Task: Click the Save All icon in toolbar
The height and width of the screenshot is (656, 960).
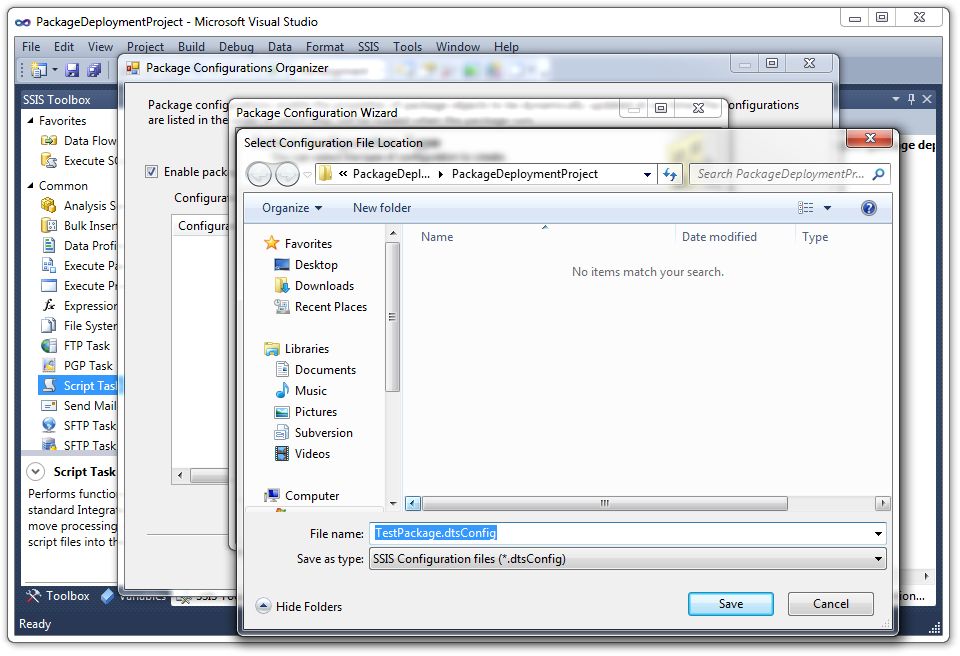Action: 94,70
